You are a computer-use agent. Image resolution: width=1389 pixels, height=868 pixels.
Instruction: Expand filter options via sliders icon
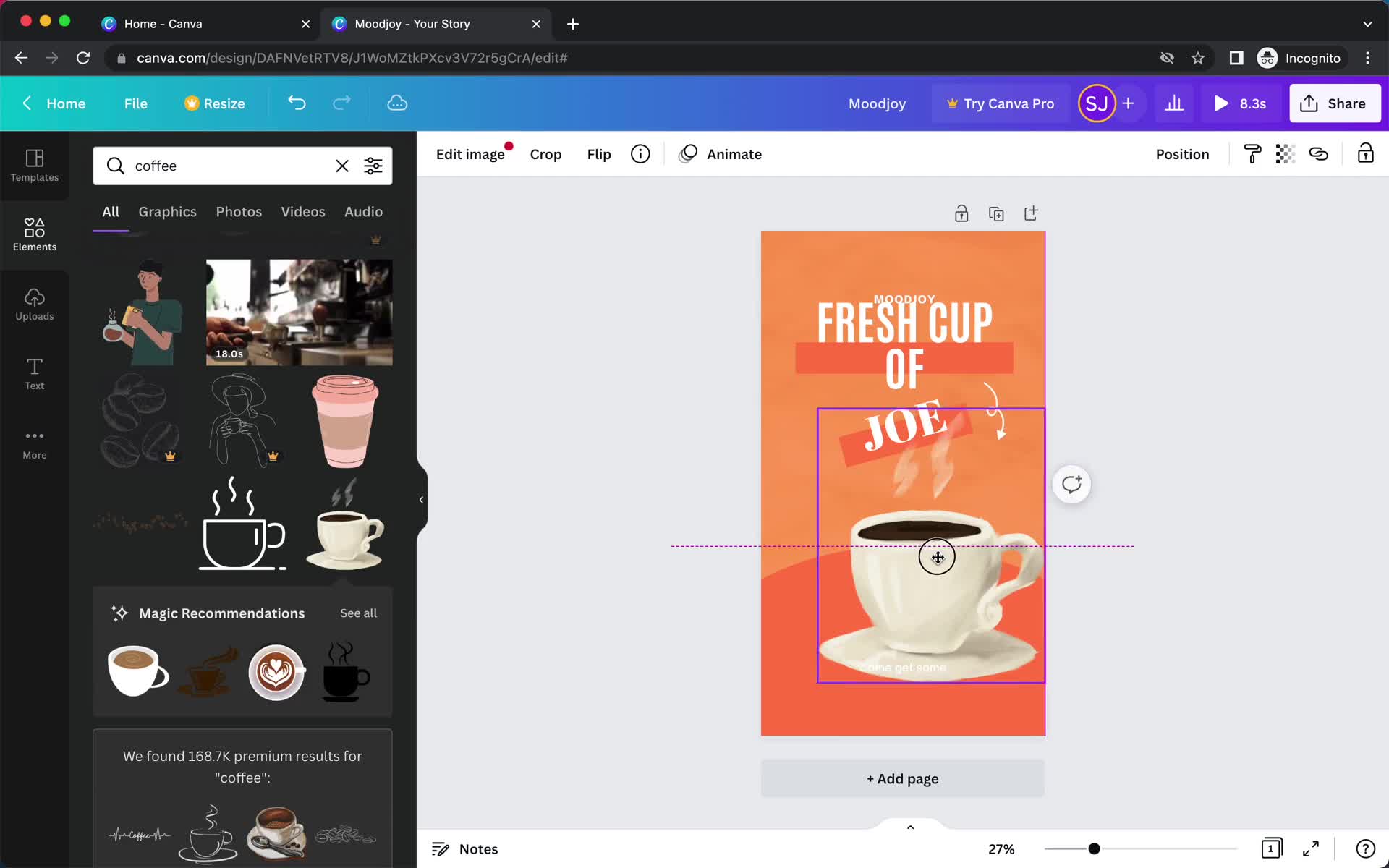[373, 165]
